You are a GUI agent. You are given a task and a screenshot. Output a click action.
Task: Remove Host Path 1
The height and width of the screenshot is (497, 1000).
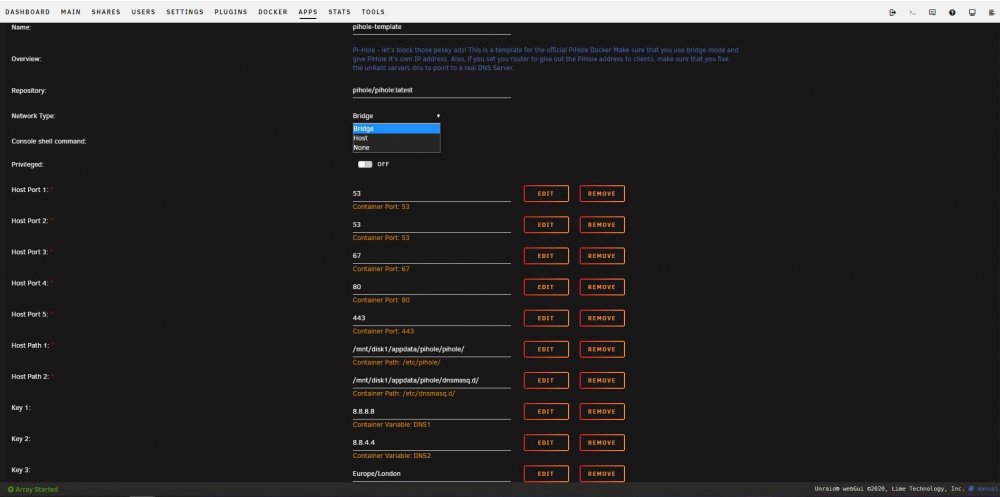(602, 350)
